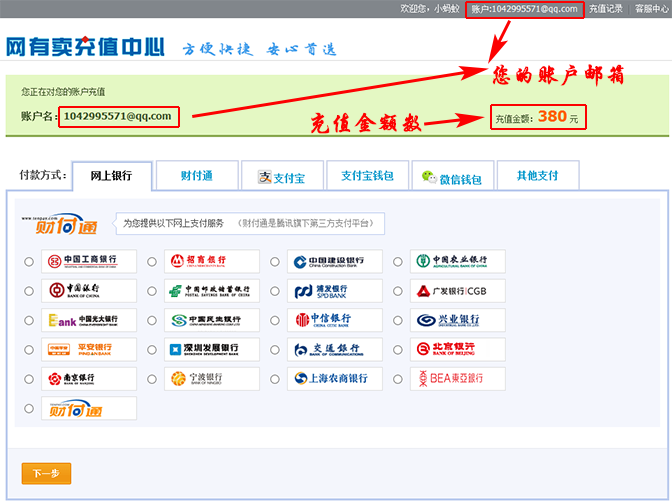
Task: Click the 中国光大银行 Ebank logo
Action: [89, 320]
